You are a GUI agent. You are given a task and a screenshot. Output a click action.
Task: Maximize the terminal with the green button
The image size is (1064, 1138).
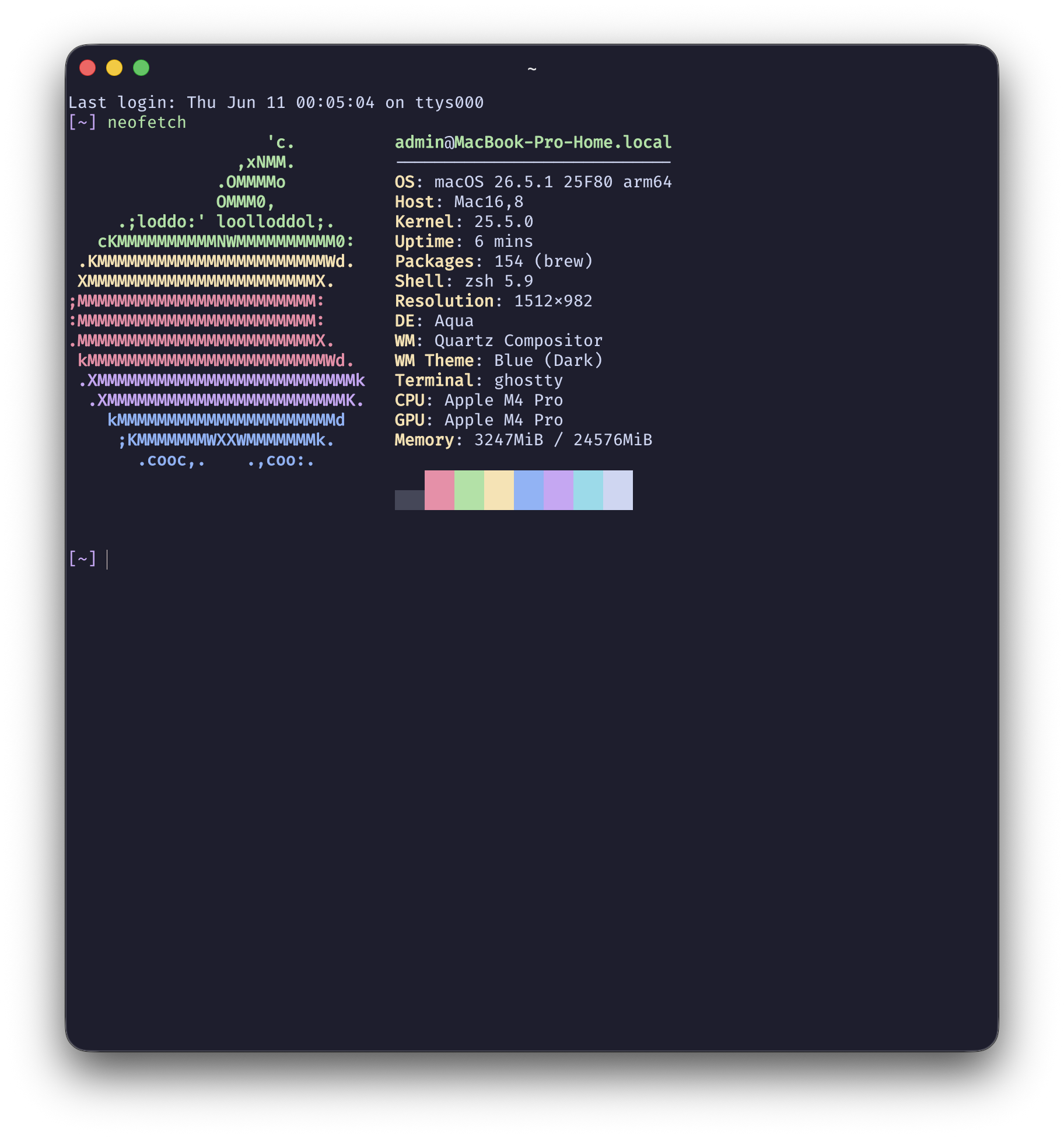coord(141,68)
